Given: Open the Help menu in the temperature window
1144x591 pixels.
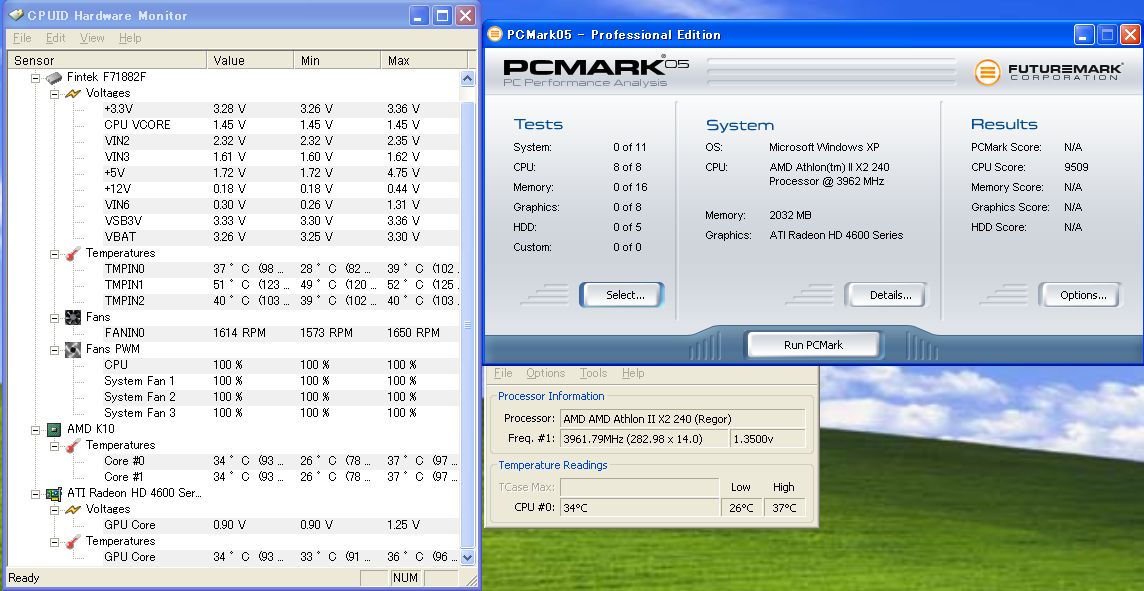Looking at the screenshot, I should [633, 373].
